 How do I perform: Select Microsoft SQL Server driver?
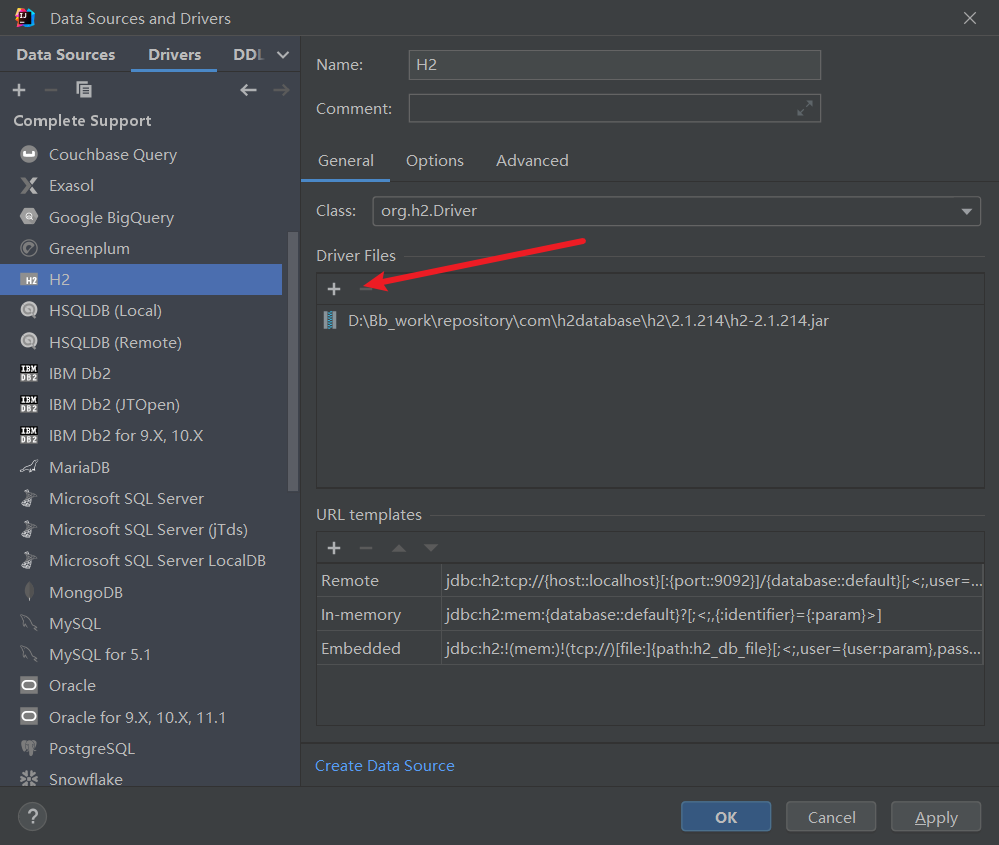(x=141, y=498)
